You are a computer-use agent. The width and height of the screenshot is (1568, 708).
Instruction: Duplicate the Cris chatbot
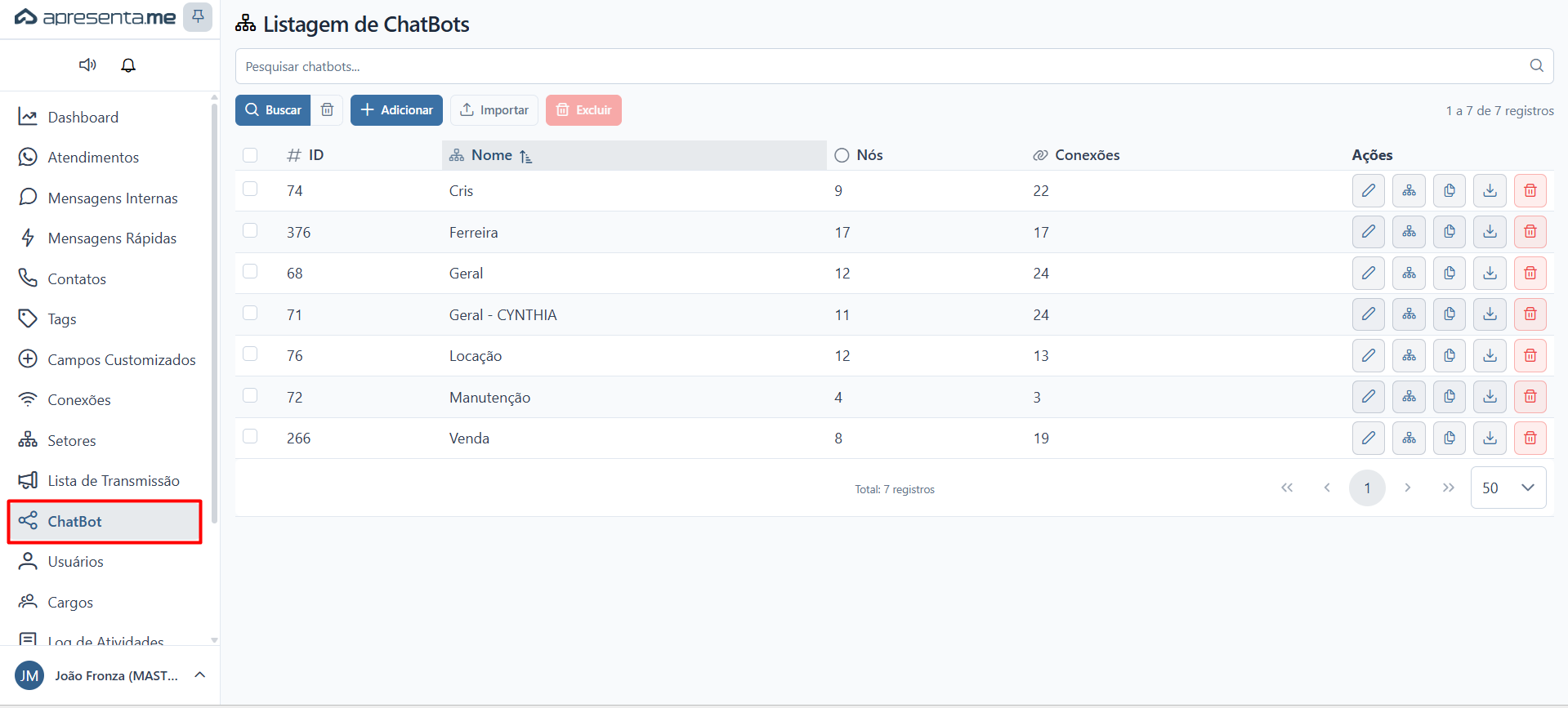1450,191
